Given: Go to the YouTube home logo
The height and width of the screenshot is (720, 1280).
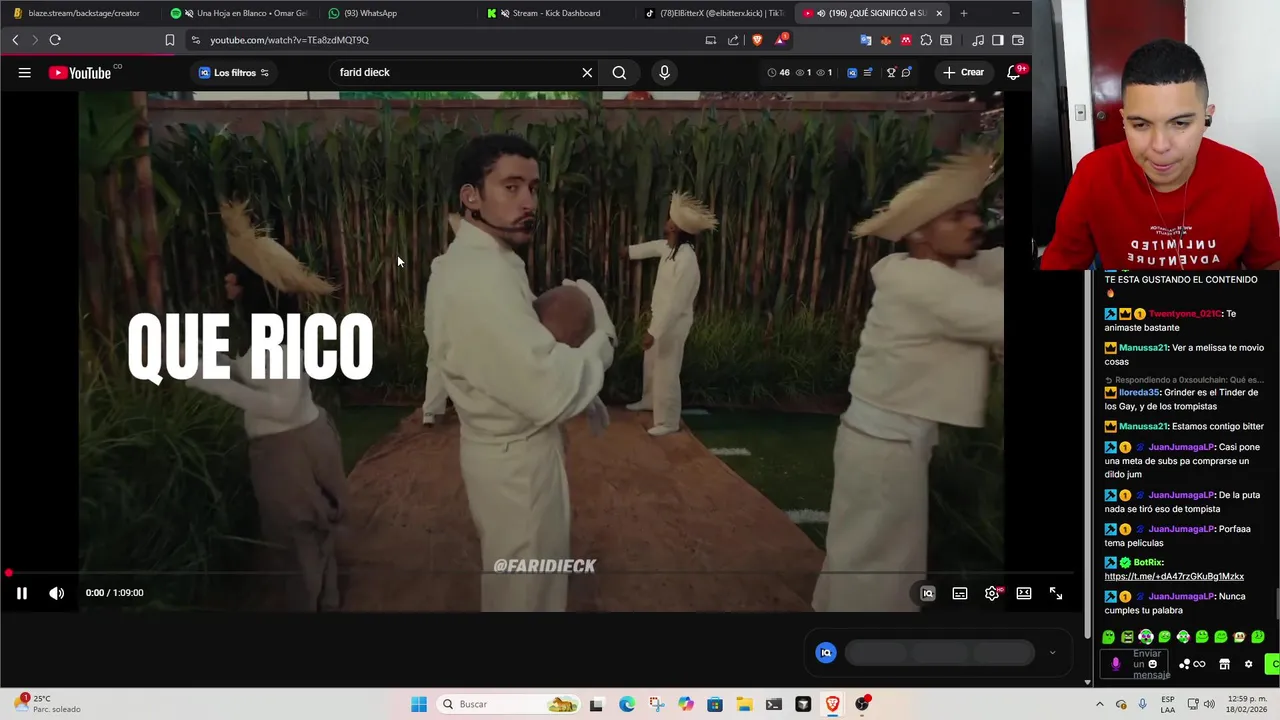Looking at the screenshot, I should 80,72.
